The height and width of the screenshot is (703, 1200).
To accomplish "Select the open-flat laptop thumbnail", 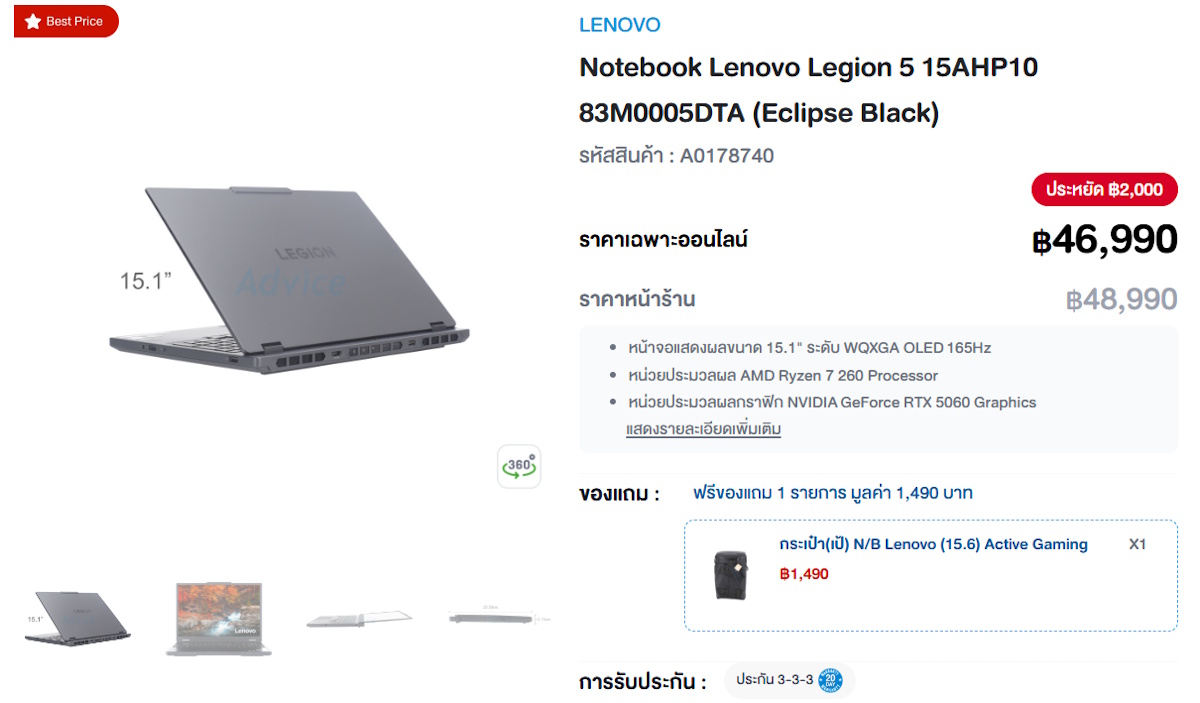I will pos(359,618).
